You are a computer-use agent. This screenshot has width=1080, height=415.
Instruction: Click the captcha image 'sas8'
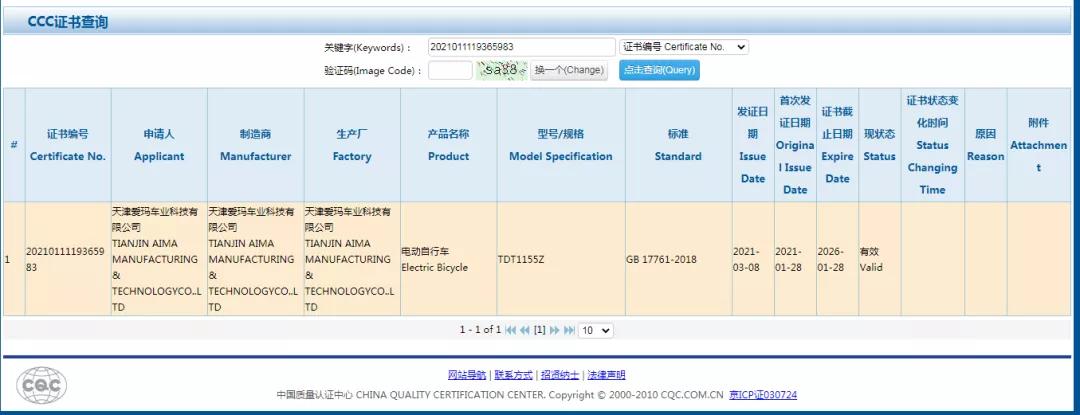(501, 70)
